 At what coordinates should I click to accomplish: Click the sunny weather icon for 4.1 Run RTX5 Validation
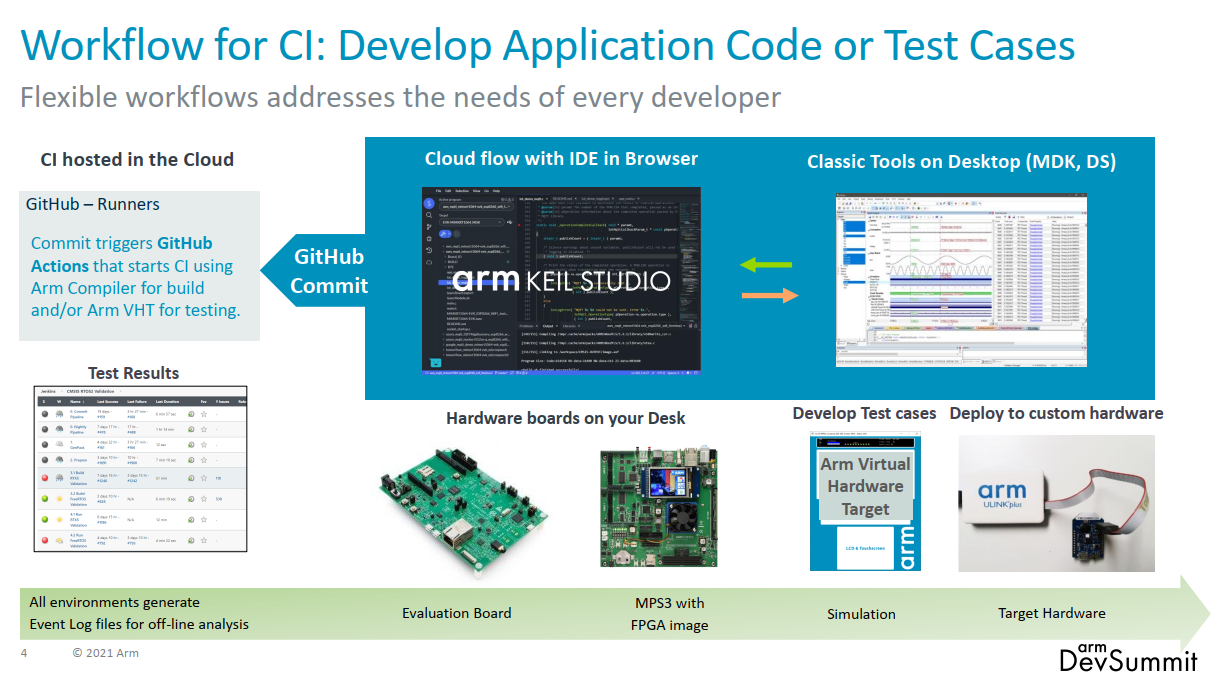point(59,519)
